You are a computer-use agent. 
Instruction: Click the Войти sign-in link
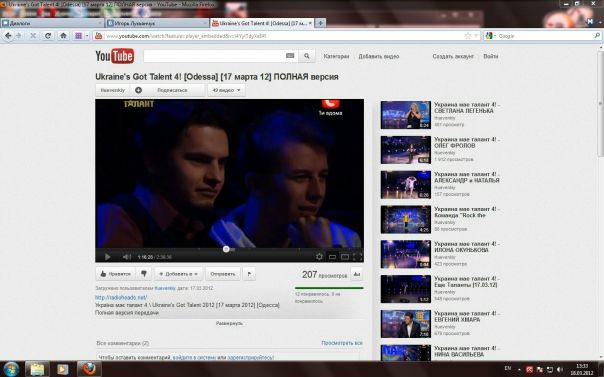click(x=491, y=56)
